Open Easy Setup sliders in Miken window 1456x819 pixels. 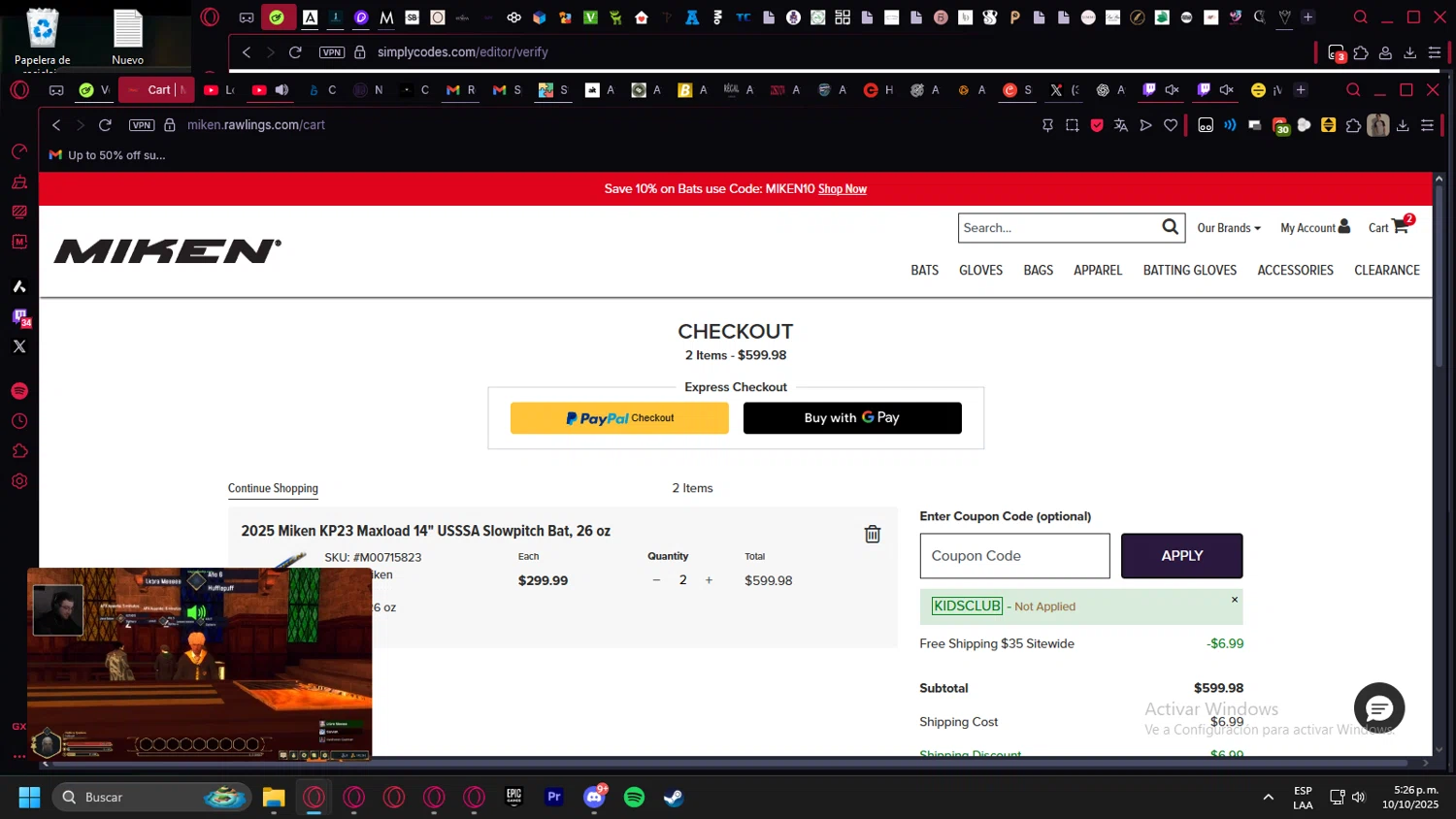click(1427, 125)
